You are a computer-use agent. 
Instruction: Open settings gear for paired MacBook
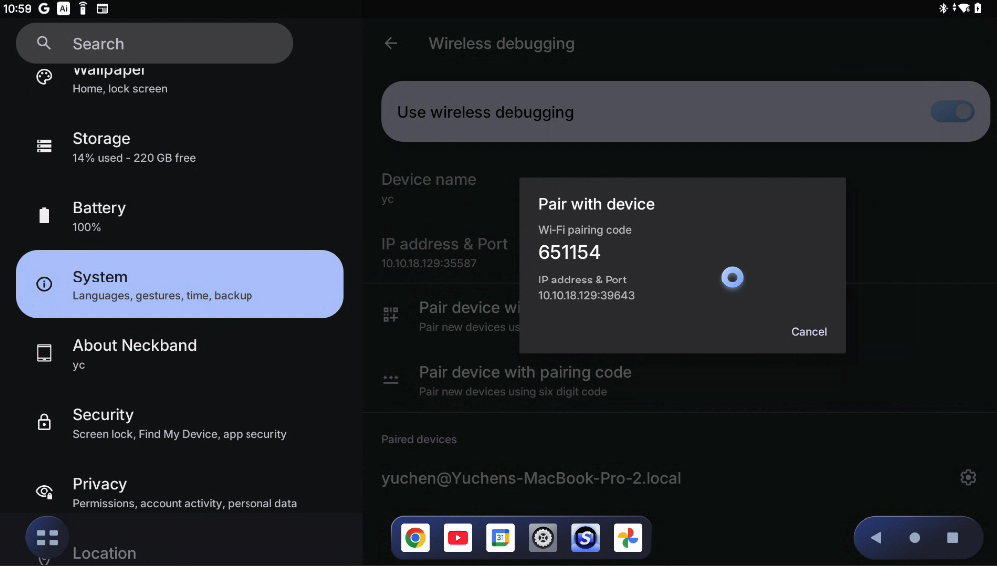(x=968, y=478)
